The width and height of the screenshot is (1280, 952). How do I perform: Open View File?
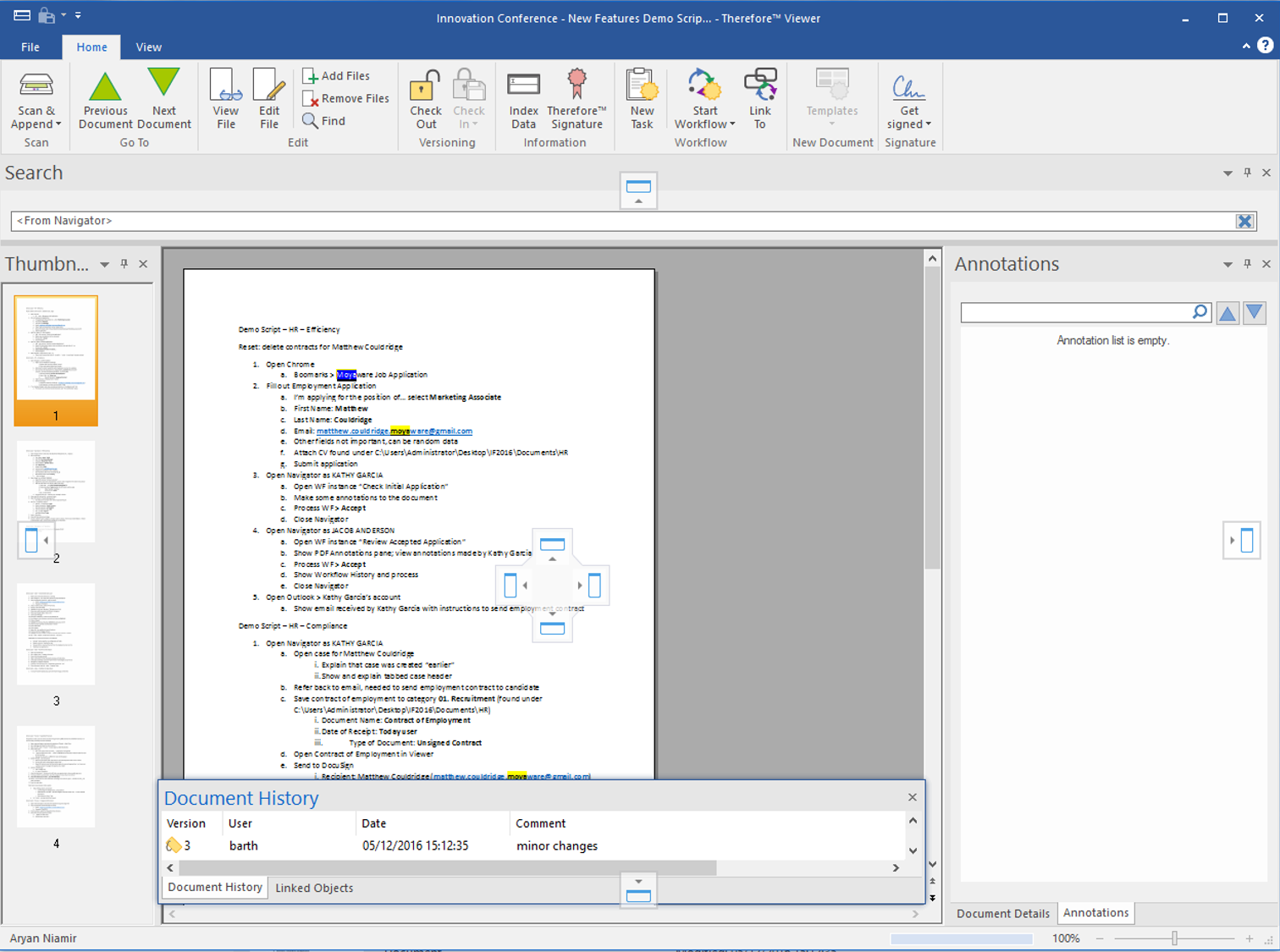click(x=226, y=101)
